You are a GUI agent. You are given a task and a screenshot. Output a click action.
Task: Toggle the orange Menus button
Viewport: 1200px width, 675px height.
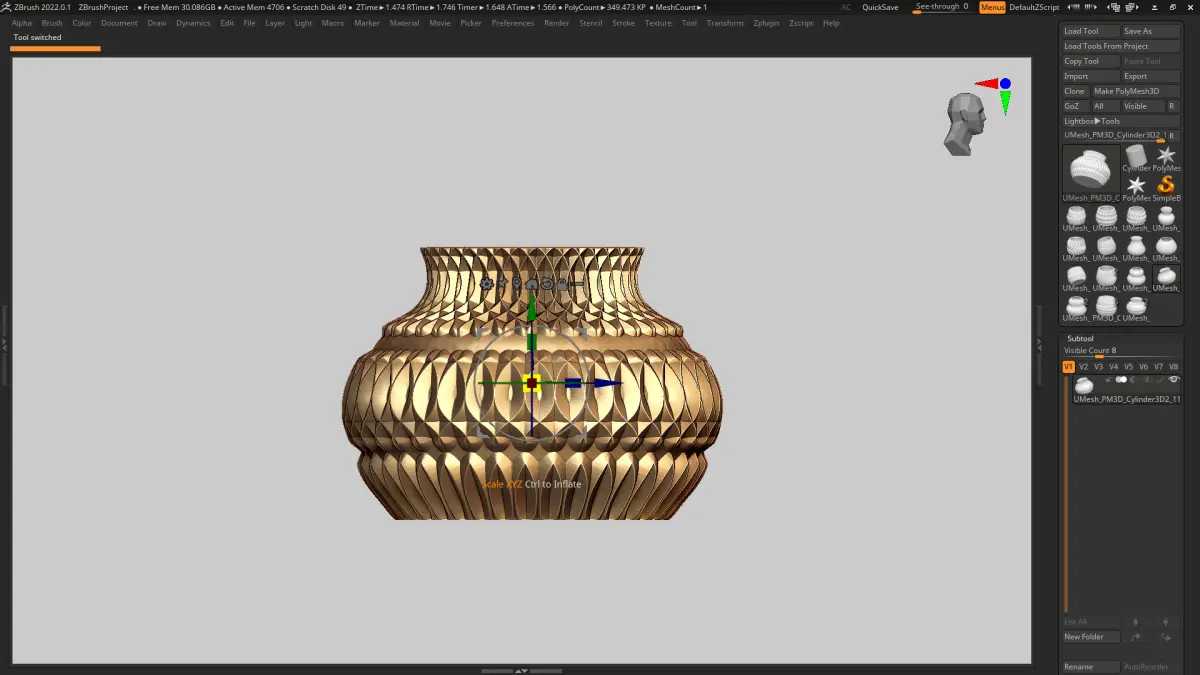(993, 7)
